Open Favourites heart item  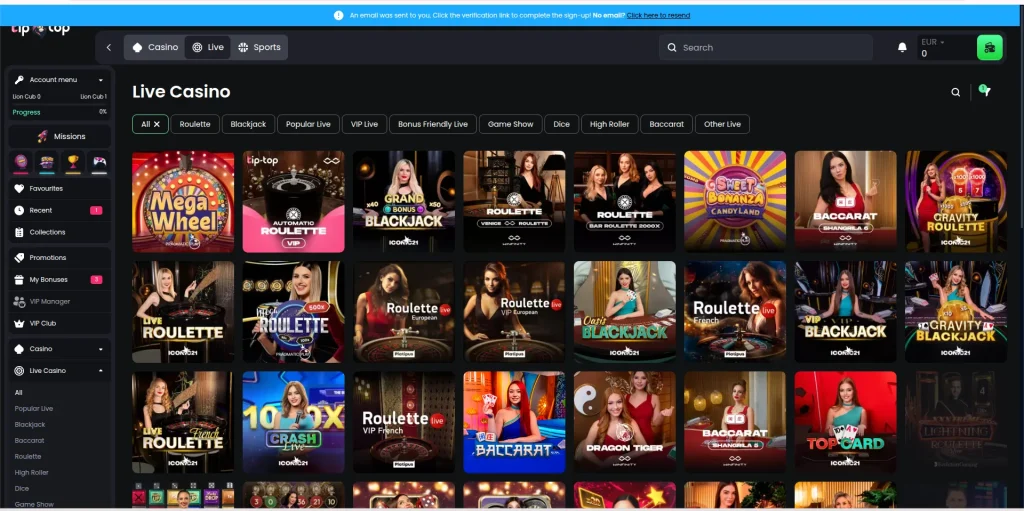pyautogui.click(x=59, y=188)
